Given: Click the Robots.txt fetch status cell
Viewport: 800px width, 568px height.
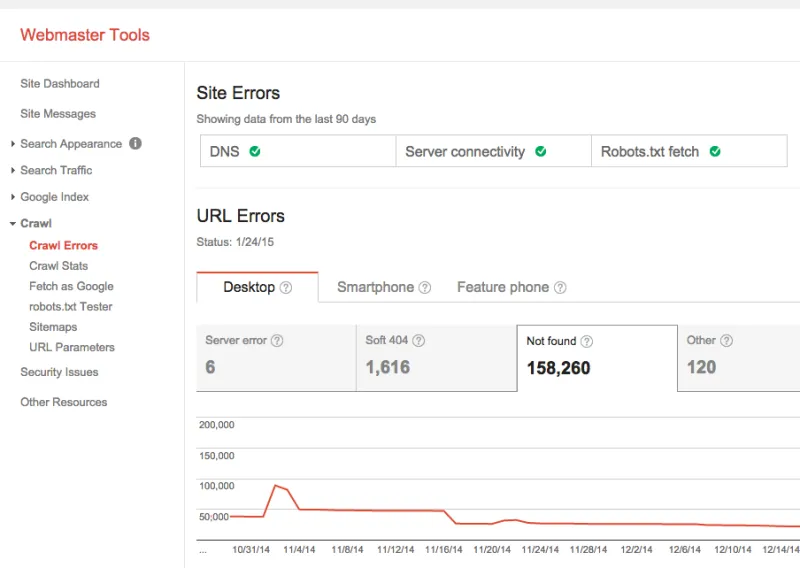Looking at the screenshot, I should click(x=689, y=151).
